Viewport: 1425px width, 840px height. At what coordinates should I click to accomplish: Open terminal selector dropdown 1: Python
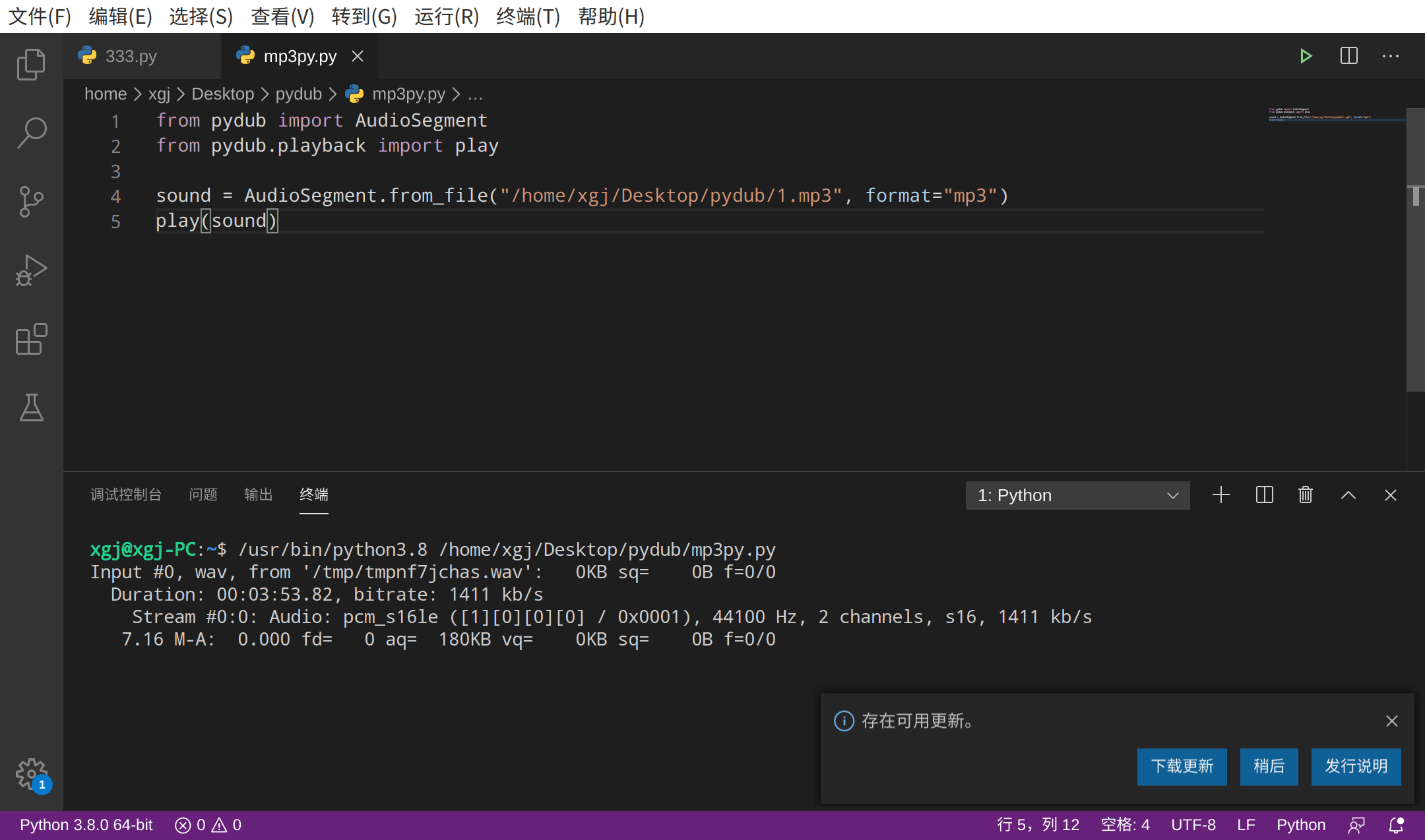point(1078,495)
